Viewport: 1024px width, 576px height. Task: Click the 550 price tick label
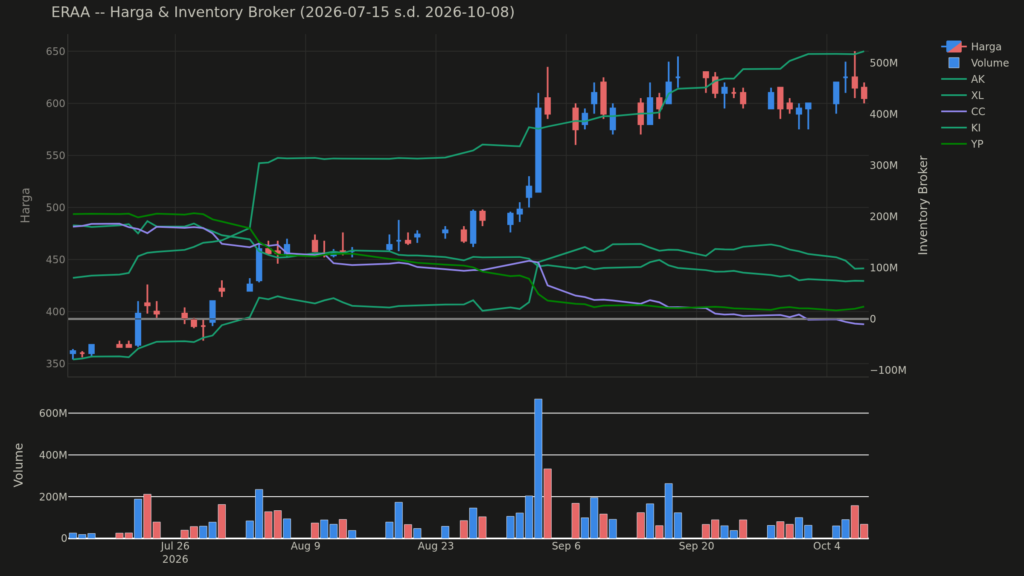tap(56, 155)
